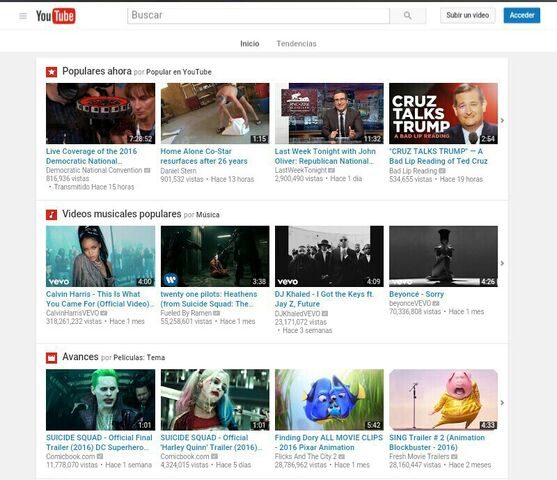Click the Subir un video button
Viewport: 557px width, 480px height.
click(x=468, y=15)
